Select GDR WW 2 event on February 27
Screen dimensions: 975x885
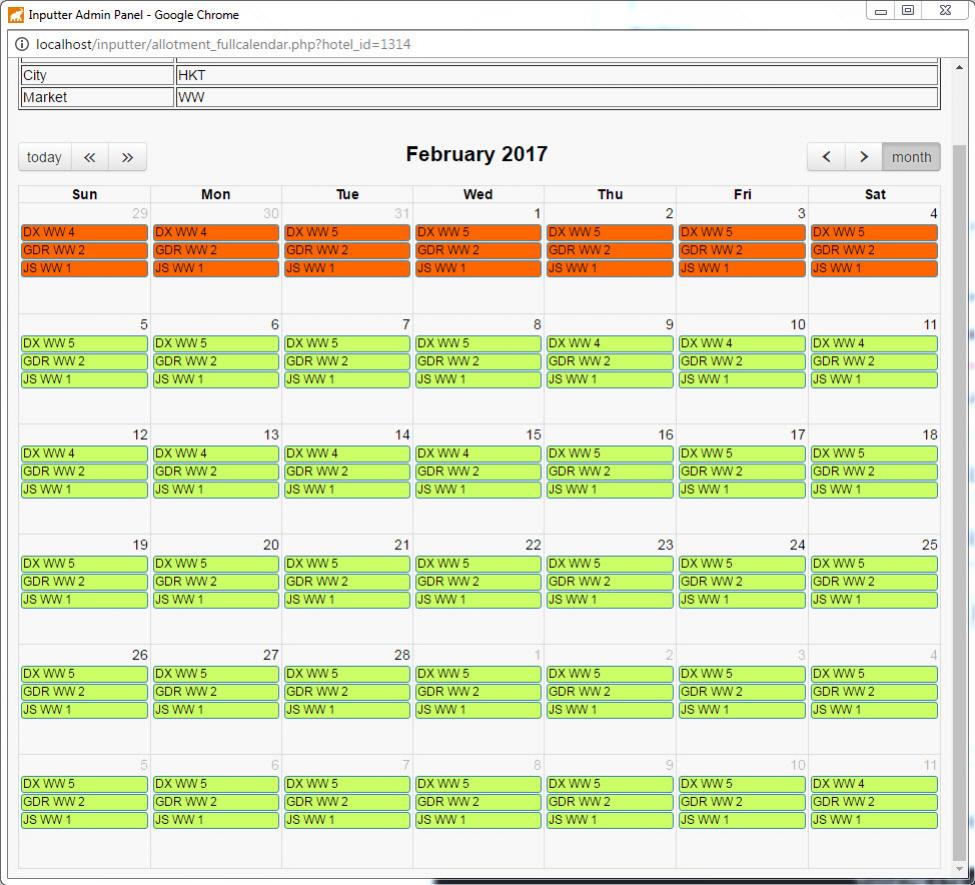tap(216, 692)
